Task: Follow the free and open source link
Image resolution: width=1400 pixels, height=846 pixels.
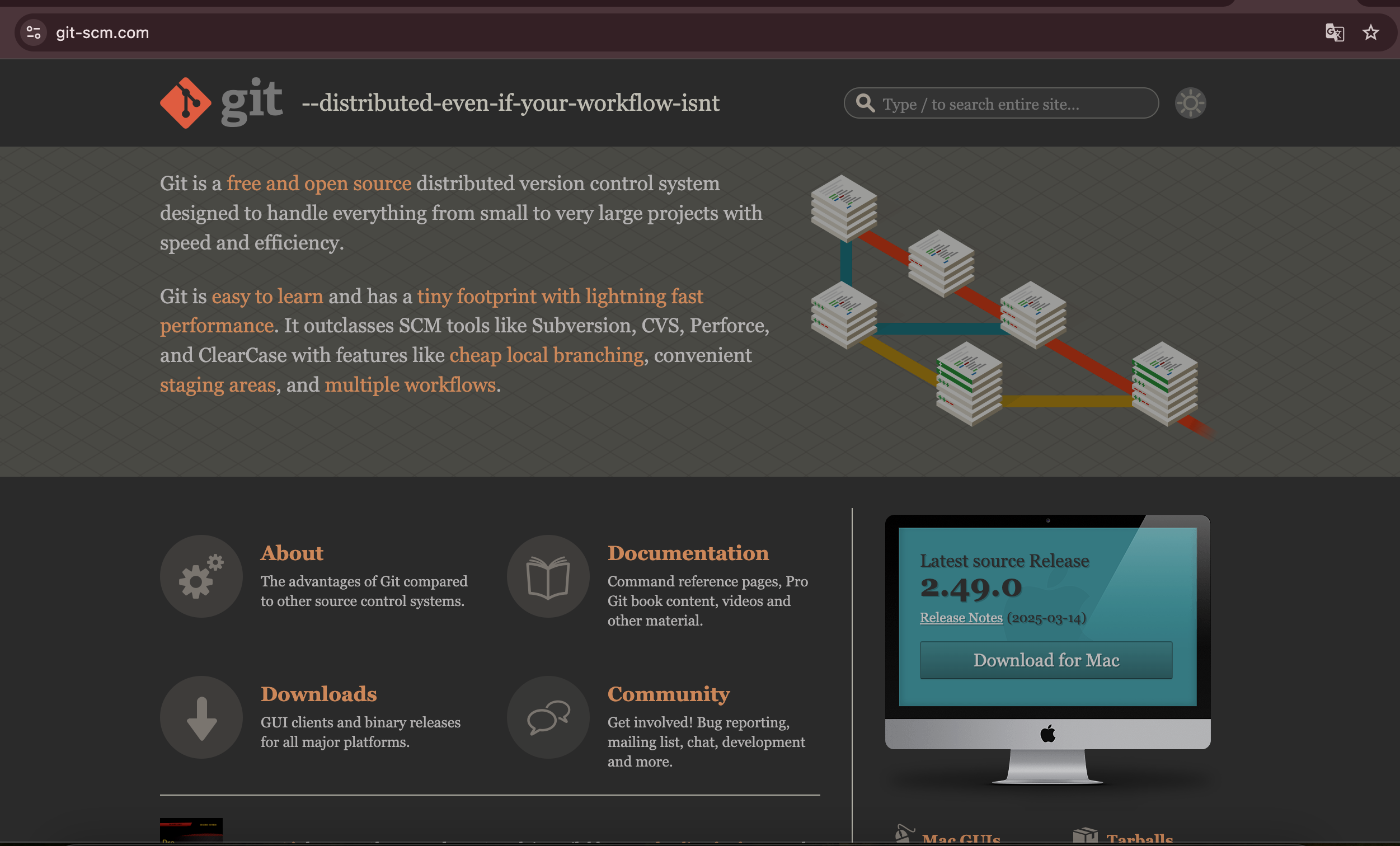Action: coord(319,184)
